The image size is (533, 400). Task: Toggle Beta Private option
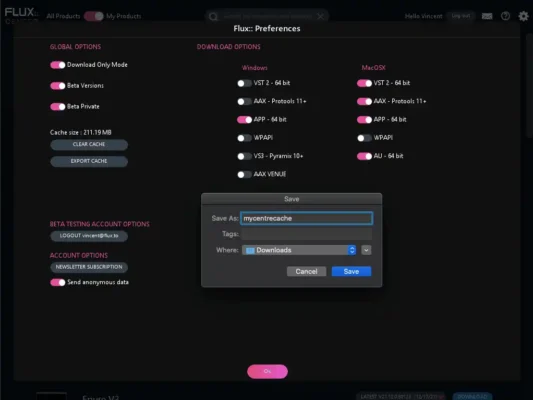[x=57, y=107]
